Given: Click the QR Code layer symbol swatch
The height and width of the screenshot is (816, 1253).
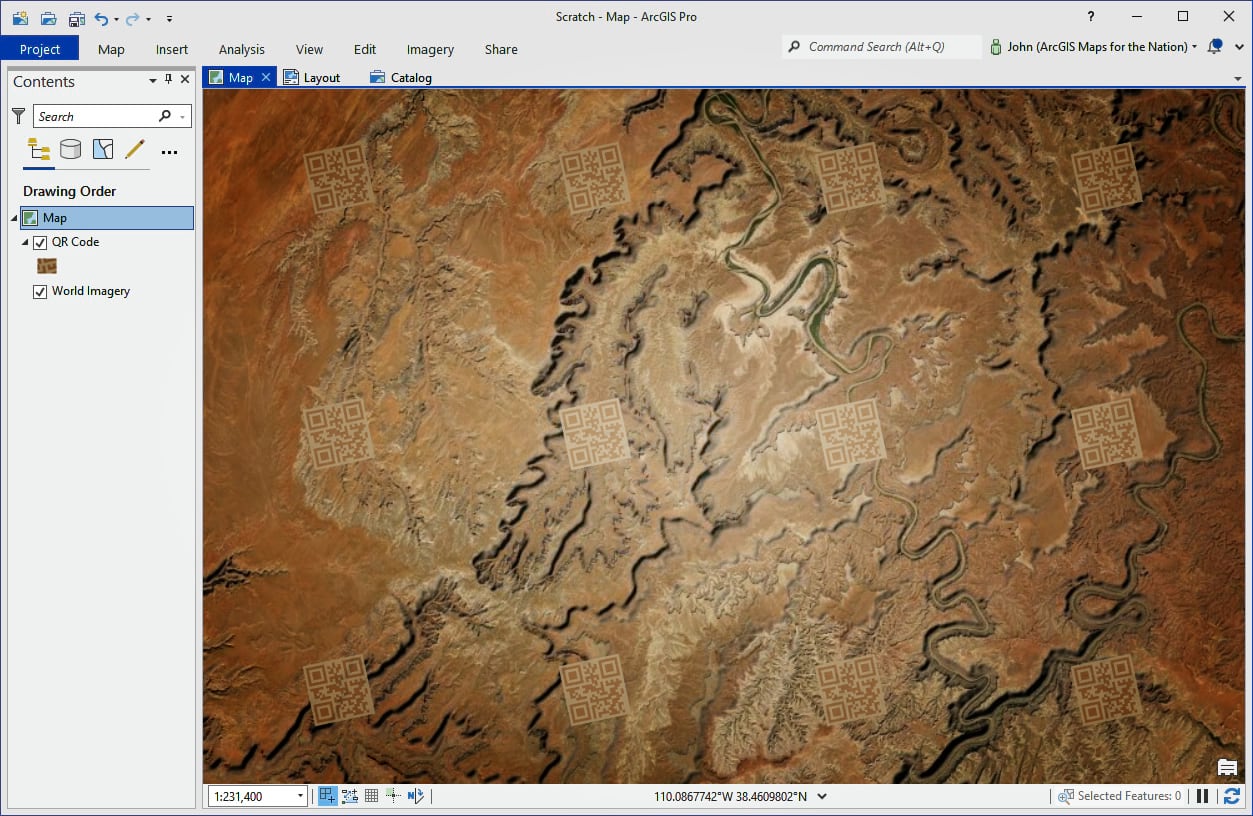Looking at the screenshot, I should (47, 266).
